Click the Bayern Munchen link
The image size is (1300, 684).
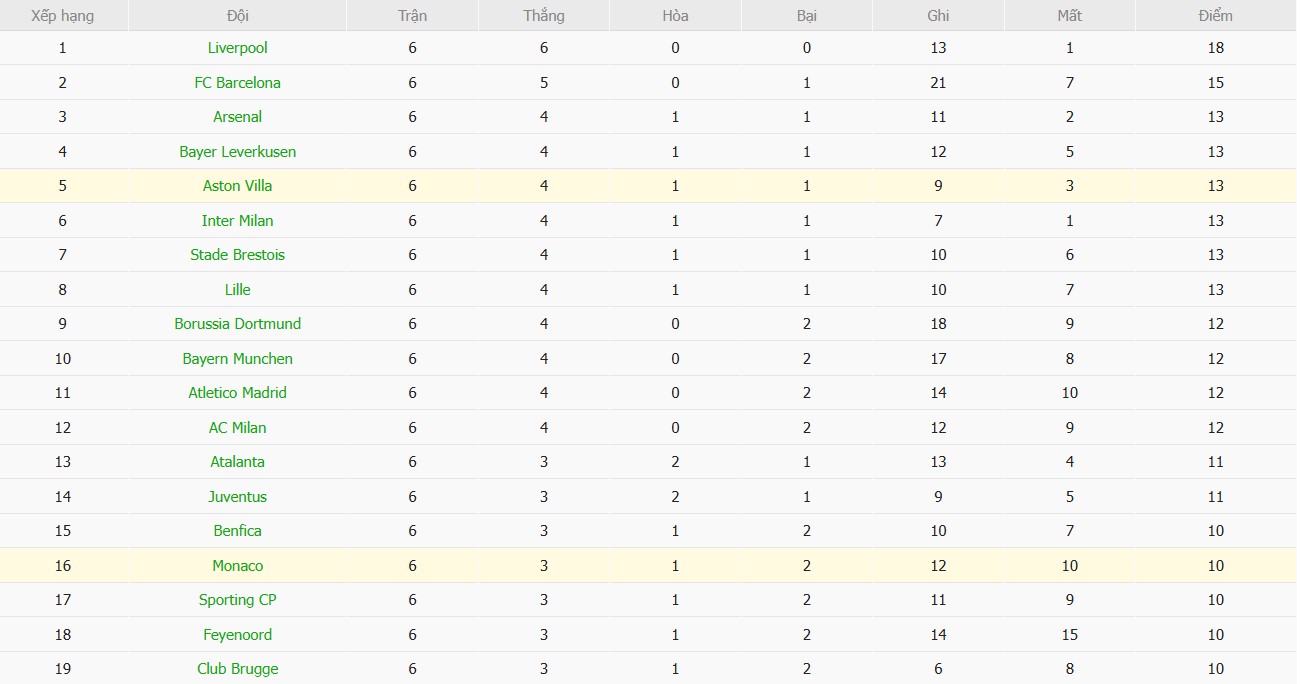pyautogui.click(x=238, y=359)
